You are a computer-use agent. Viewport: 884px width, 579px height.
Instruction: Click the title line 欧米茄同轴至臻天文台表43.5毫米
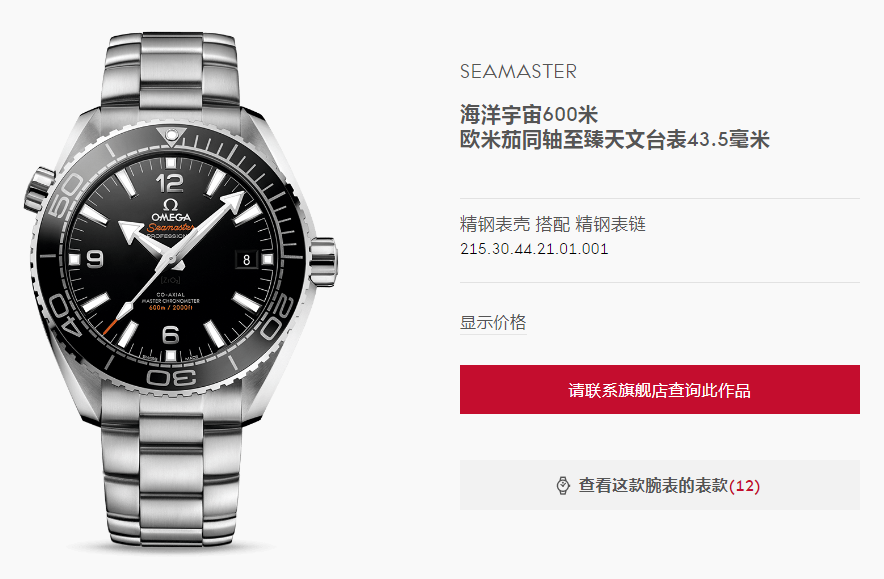615,140
